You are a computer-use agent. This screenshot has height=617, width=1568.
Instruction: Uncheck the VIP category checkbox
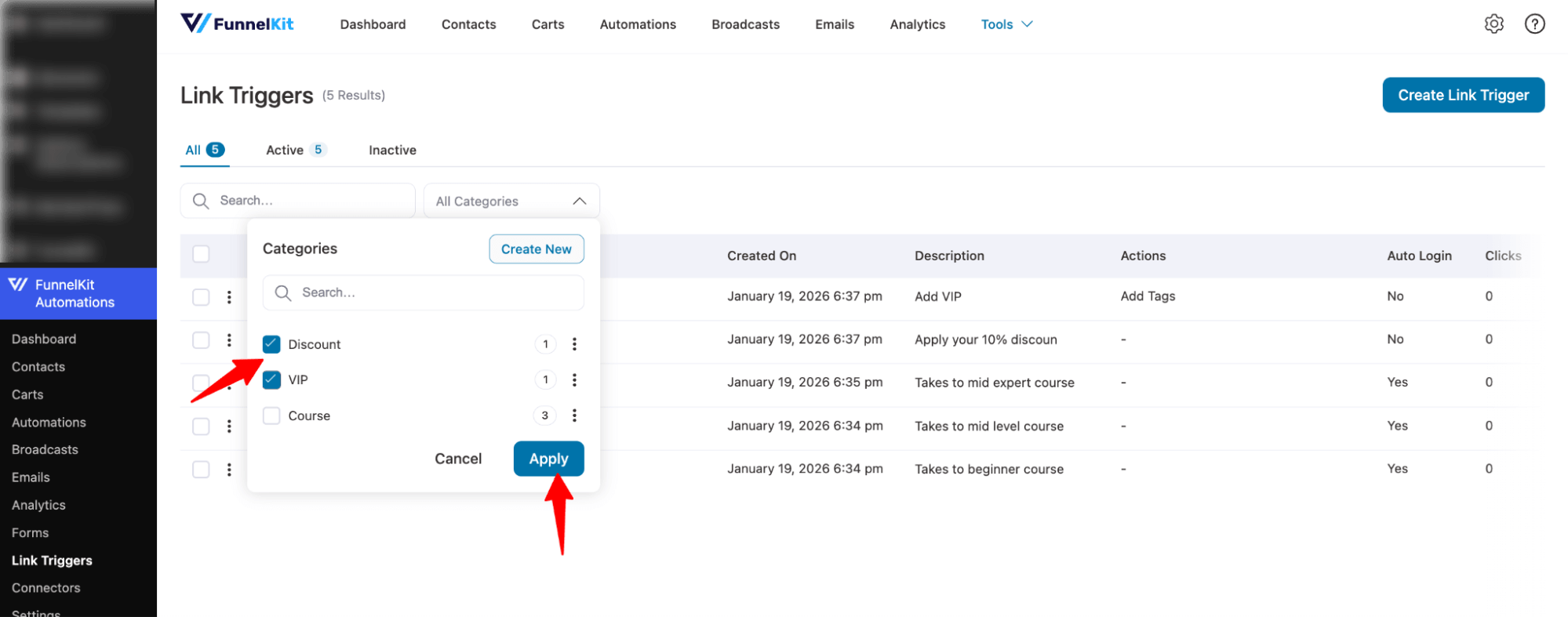pyautogui.click(x=271, y=380)
